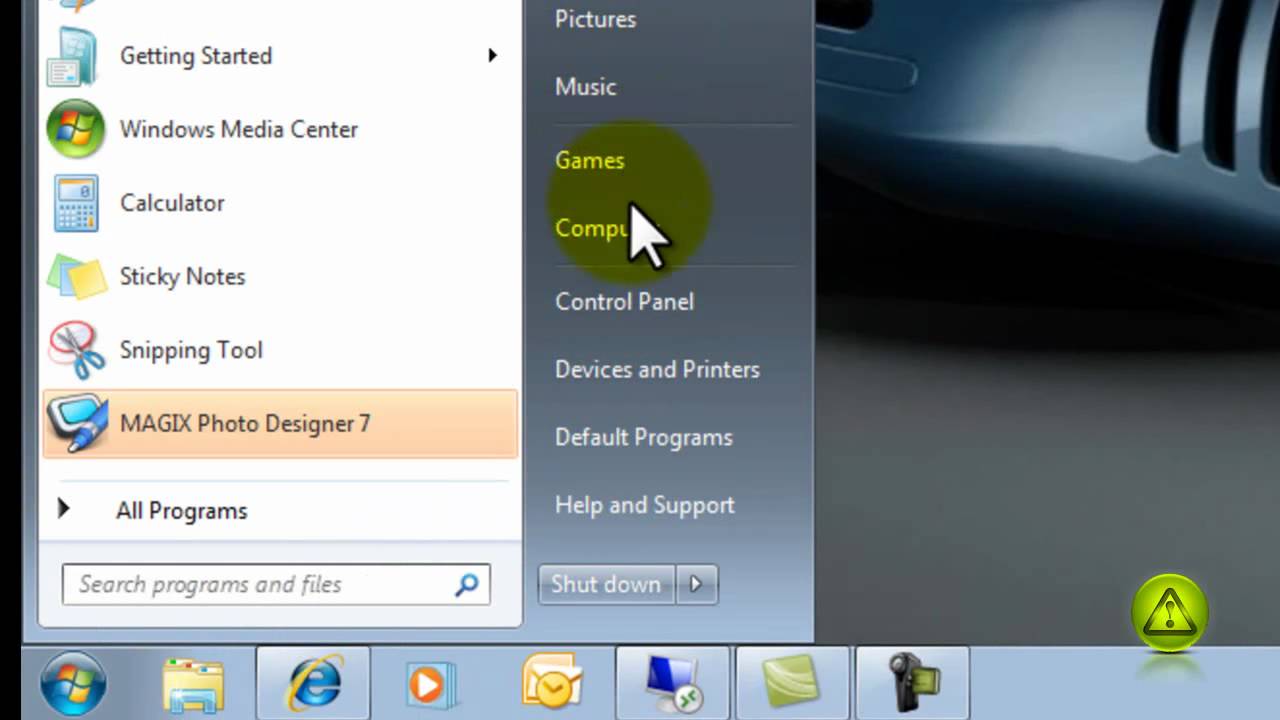Launch Internet Explorer from the taskbar
Screen dimensions: 1280x720
[314, 683]
